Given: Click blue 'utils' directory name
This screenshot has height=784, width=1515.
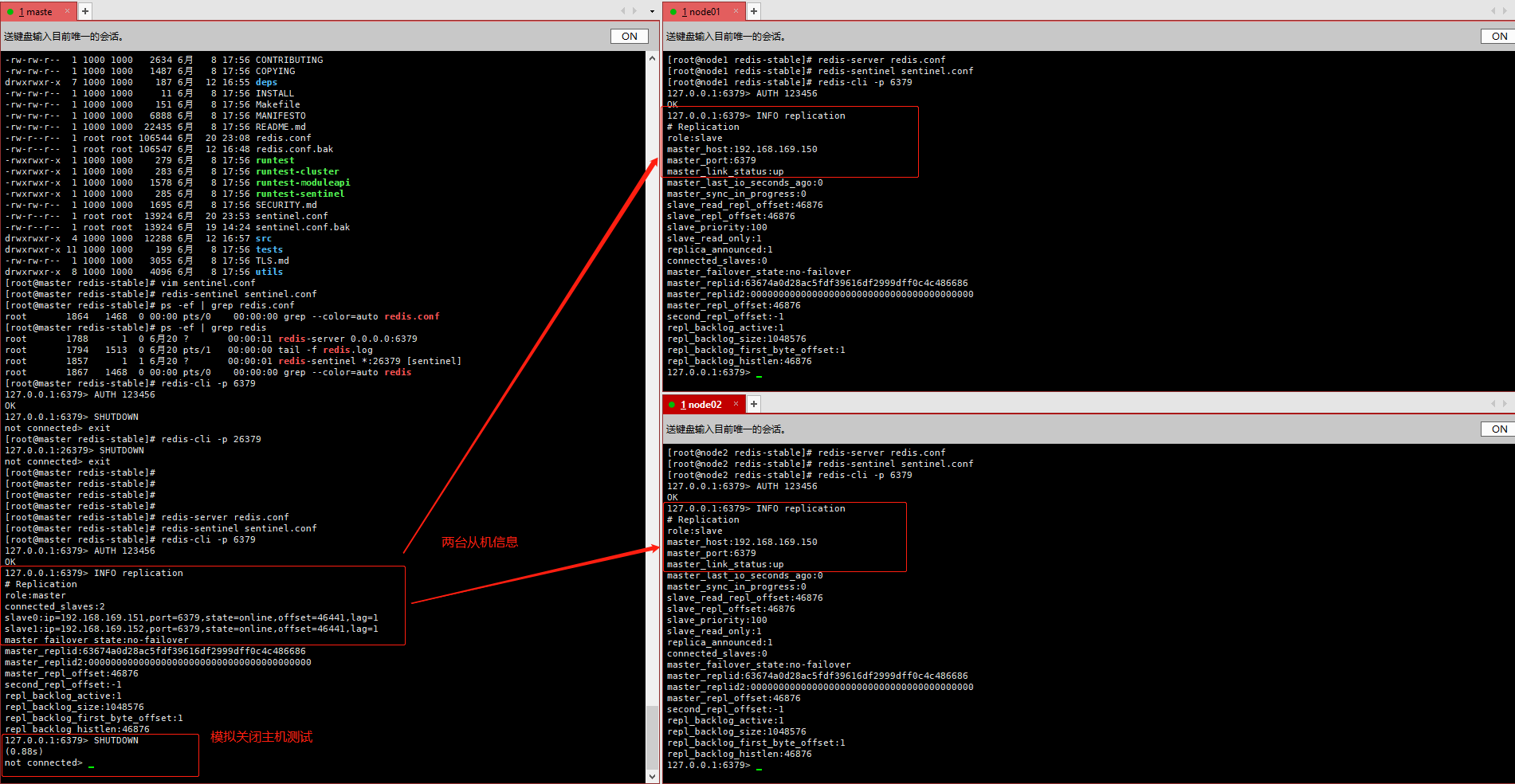Looking at the screenshot, I should (269, 272).
